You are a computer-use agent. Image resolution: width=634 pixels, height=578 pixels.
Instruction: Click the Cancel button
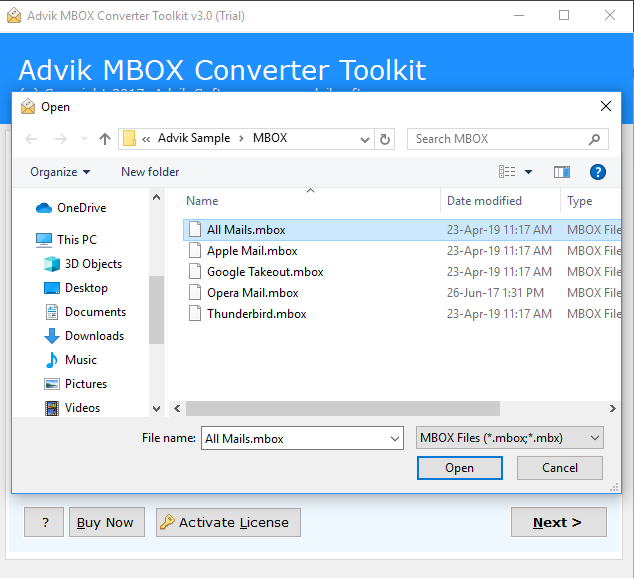pyautogui.click(x=560, y=468)
